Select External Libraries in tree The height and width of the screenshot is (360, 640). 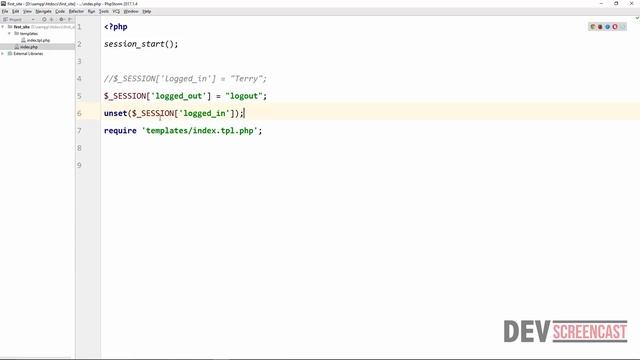click(x=28, y=53)
